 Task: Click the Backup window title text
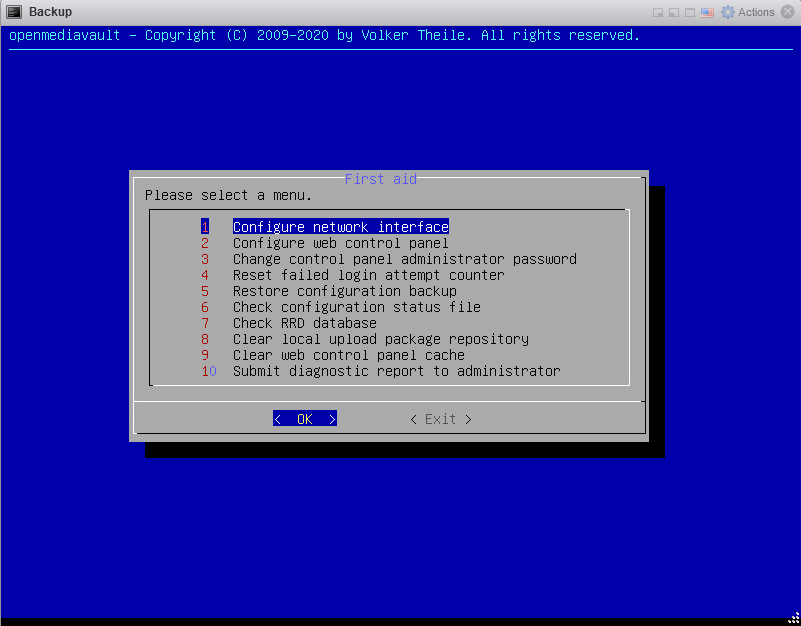[51, 12]
